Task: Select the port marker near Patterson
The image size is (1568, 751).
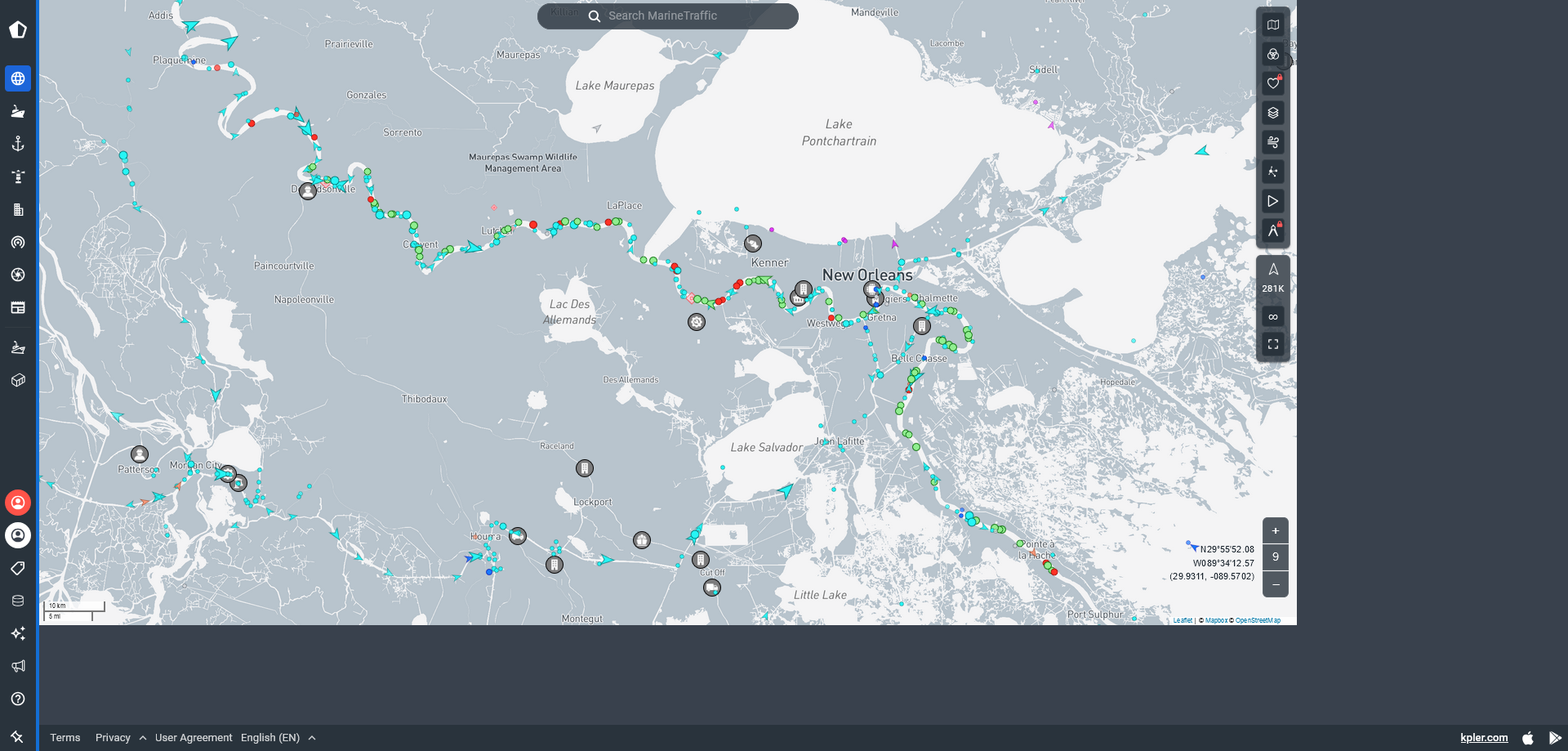Action: pos(140,454)
